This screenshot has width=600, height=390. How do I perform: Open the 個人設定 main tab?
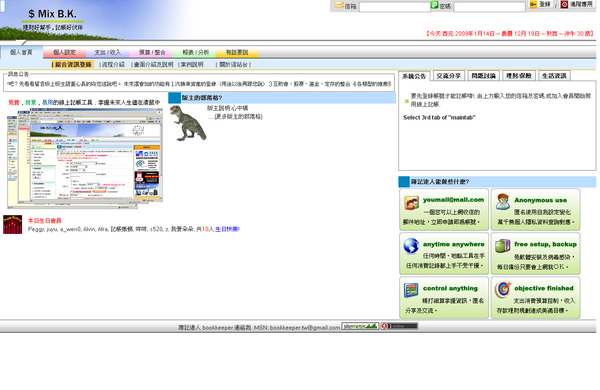(64, 52)
